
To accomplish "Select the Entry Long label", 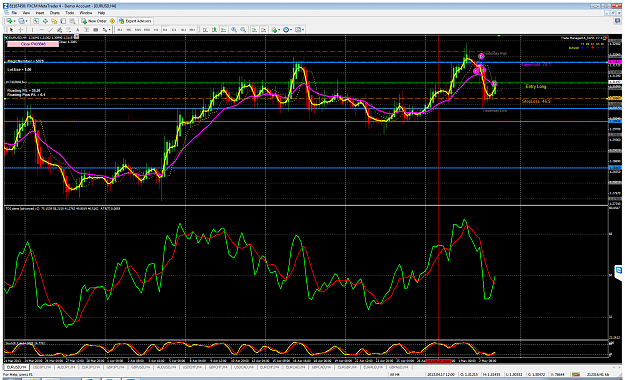I will [x=536, y=86].
